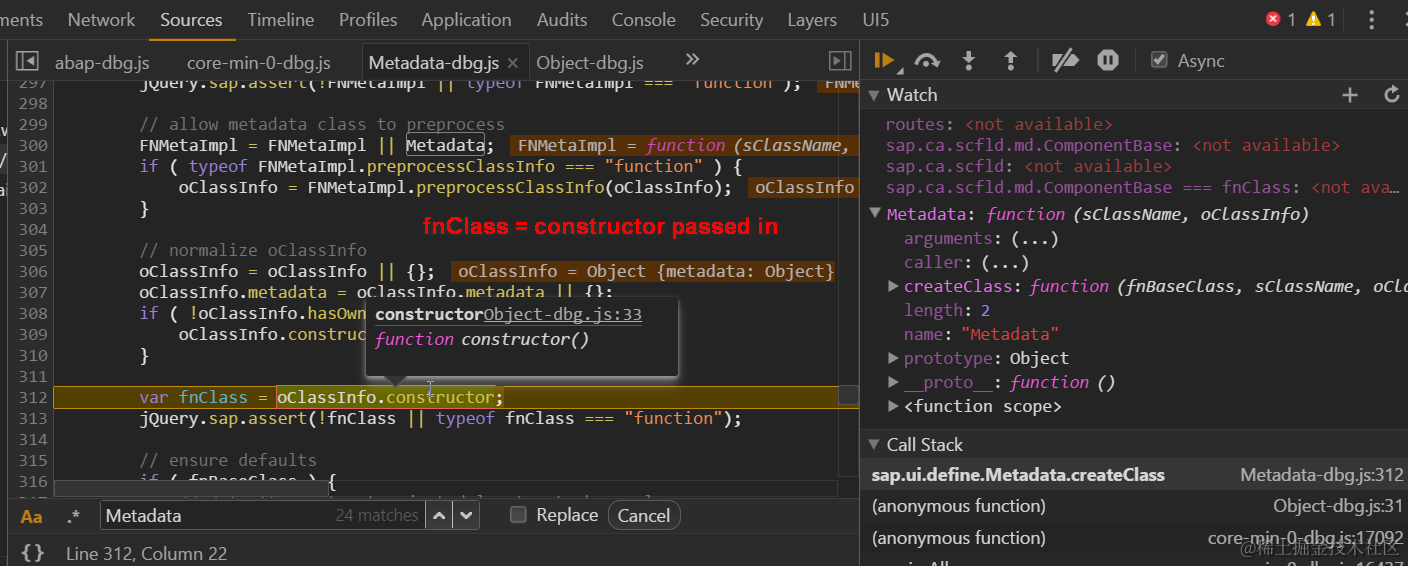Expand the createClass property
Viewport: 1408px width, 566px height.
pos(893,287)
